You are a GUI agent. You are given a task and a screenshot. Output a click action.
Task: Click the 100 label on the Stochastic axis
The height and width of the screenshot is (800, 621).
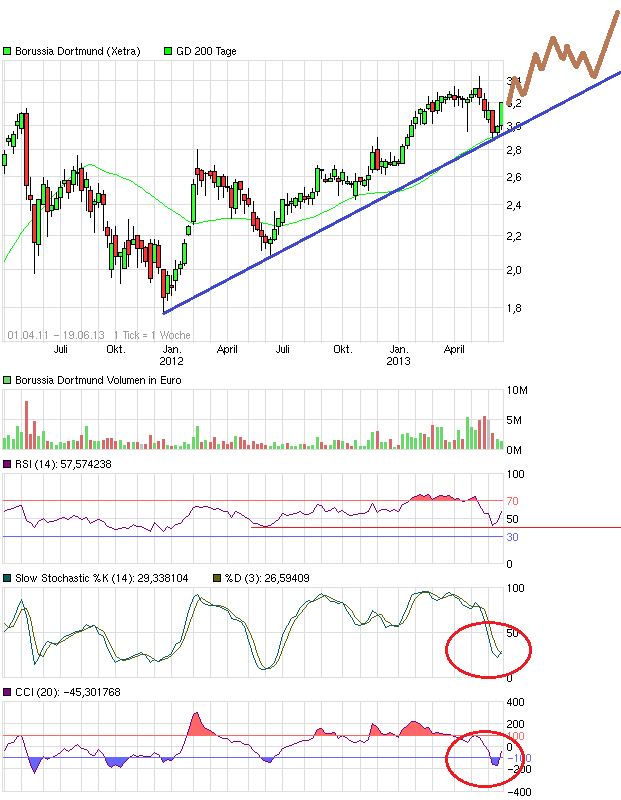coord(515,588)
